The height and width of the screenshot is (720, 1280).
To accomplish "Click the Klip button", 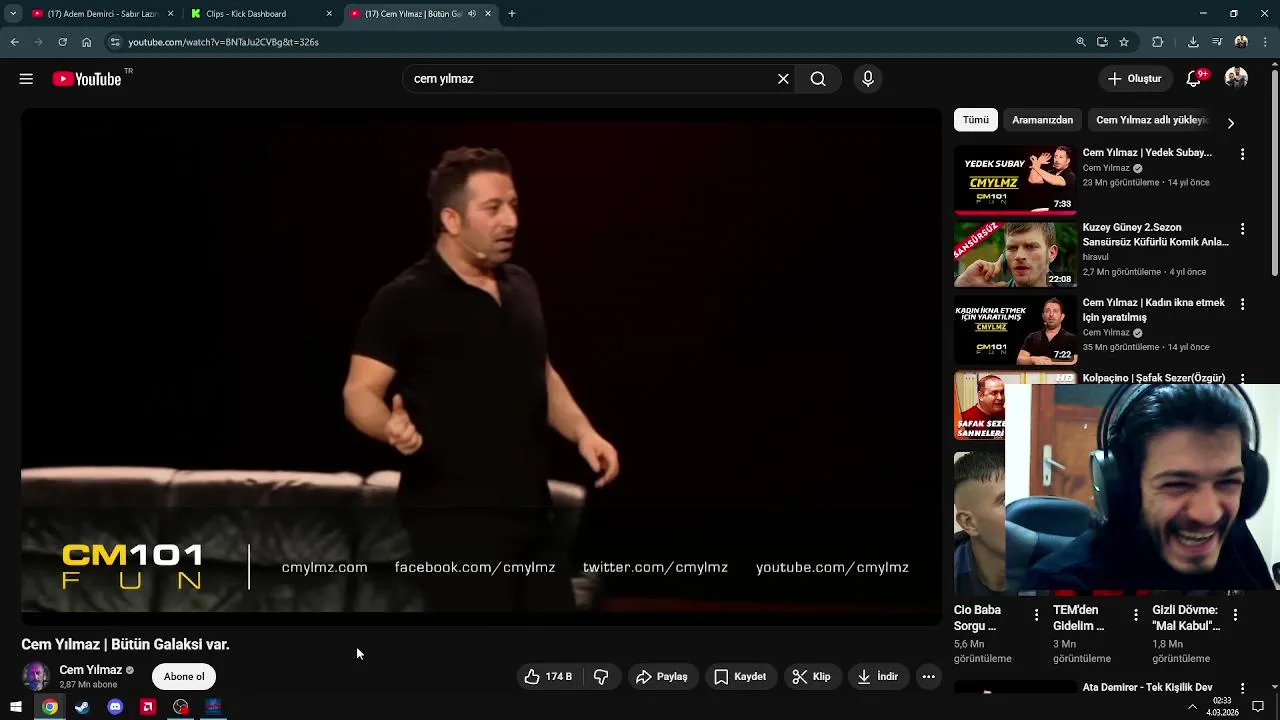I will pos(811,677).
